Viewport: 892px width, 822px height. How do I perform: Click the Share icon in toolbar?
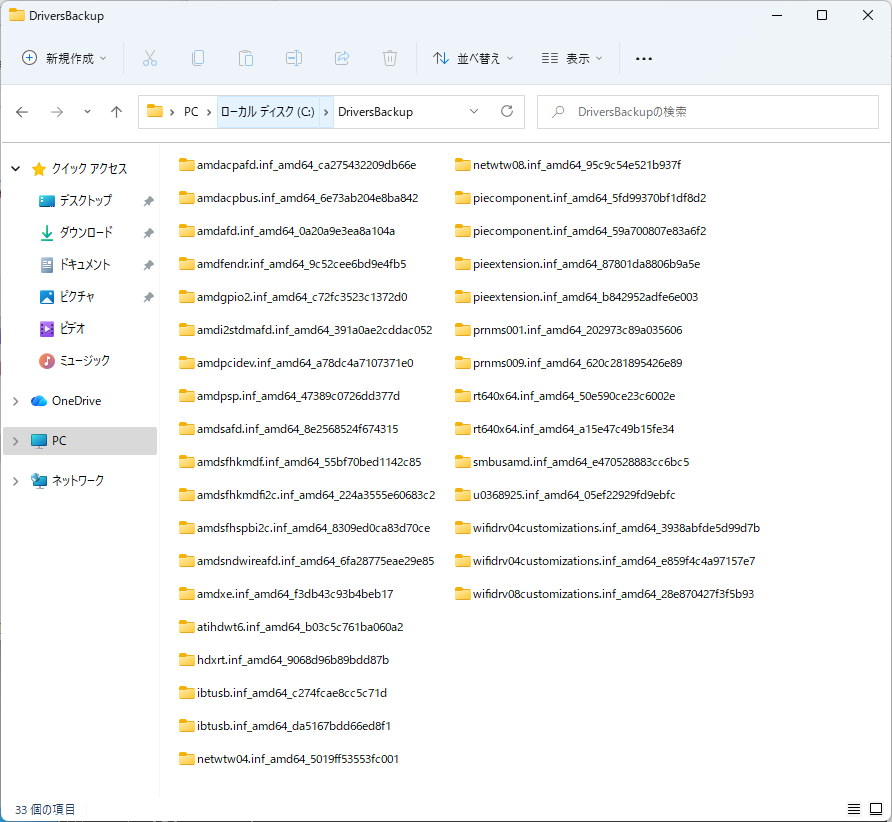pyautogui.click(x=342, y=58)
